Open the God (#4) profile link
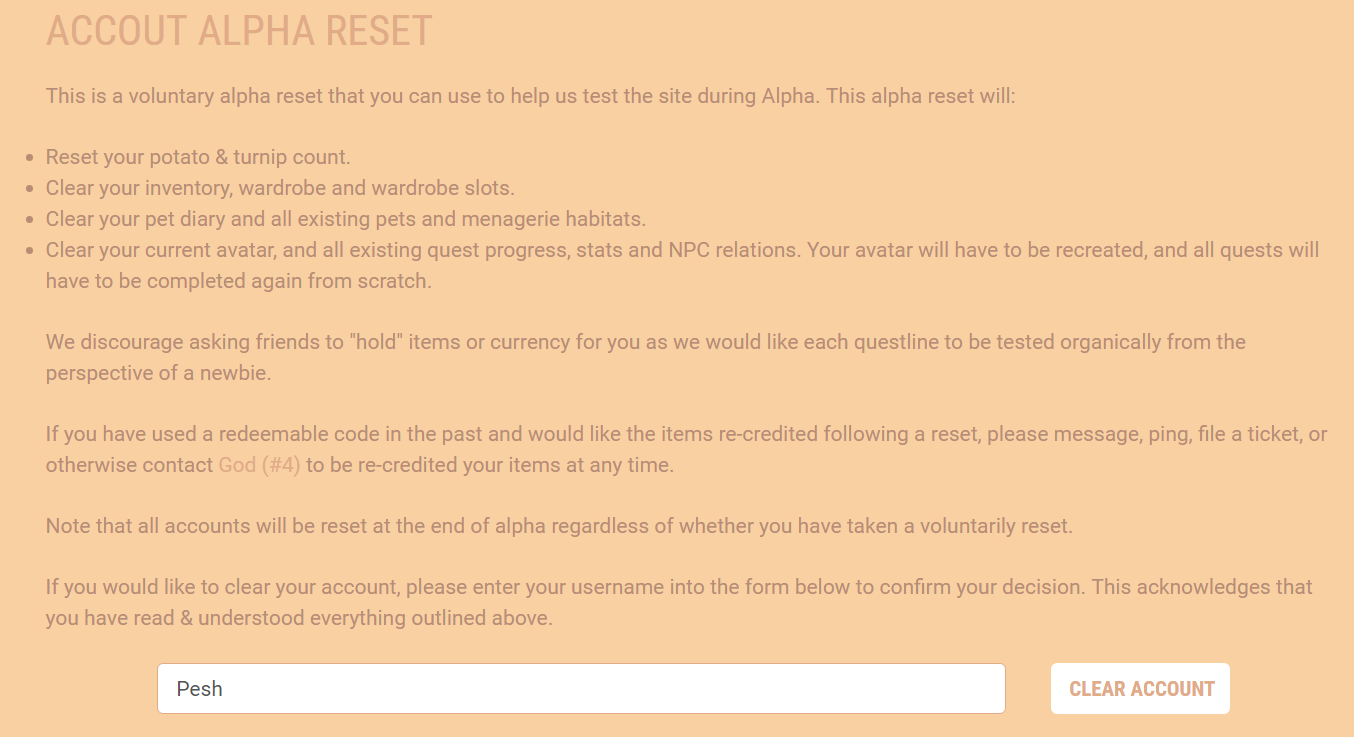 (x=259, y=465)
